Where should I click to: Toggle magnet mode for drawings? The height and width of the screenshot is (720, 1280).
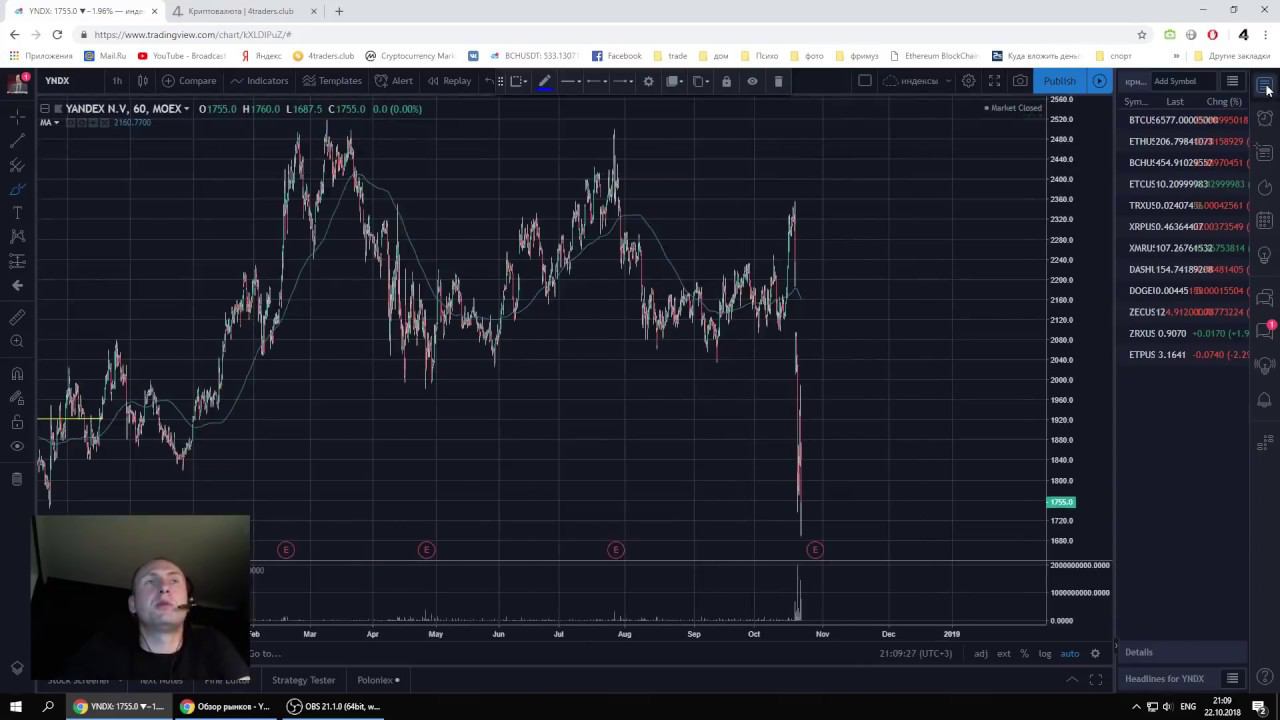(x=17, y=374)
